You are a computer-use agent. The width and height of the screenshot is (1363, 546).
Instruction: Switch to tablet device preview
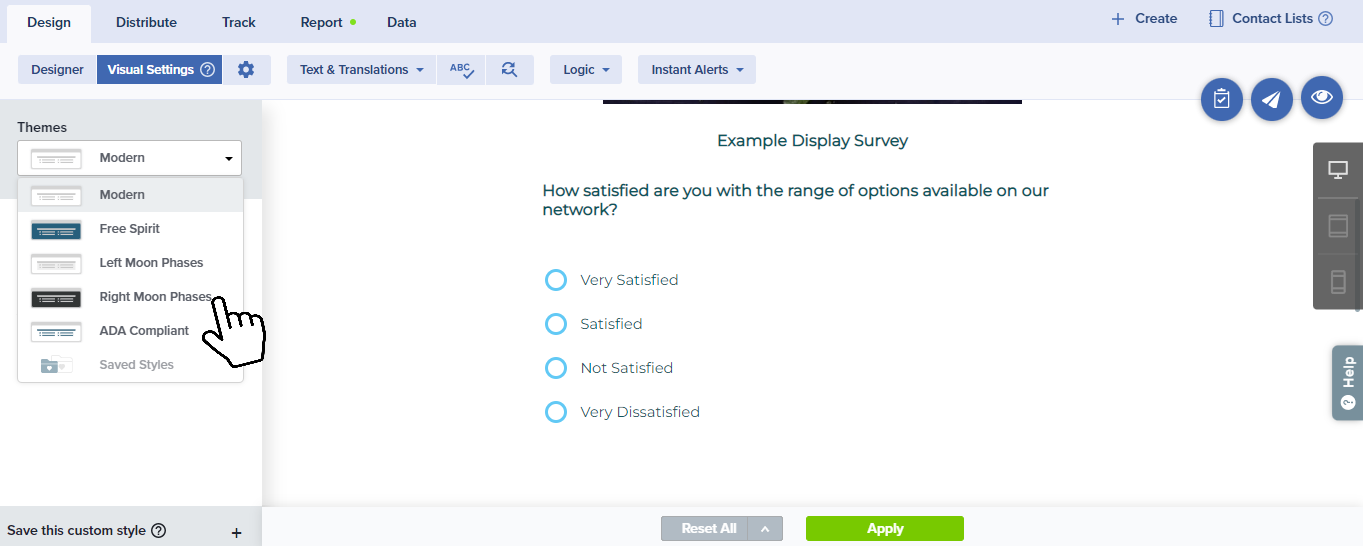1338,226
